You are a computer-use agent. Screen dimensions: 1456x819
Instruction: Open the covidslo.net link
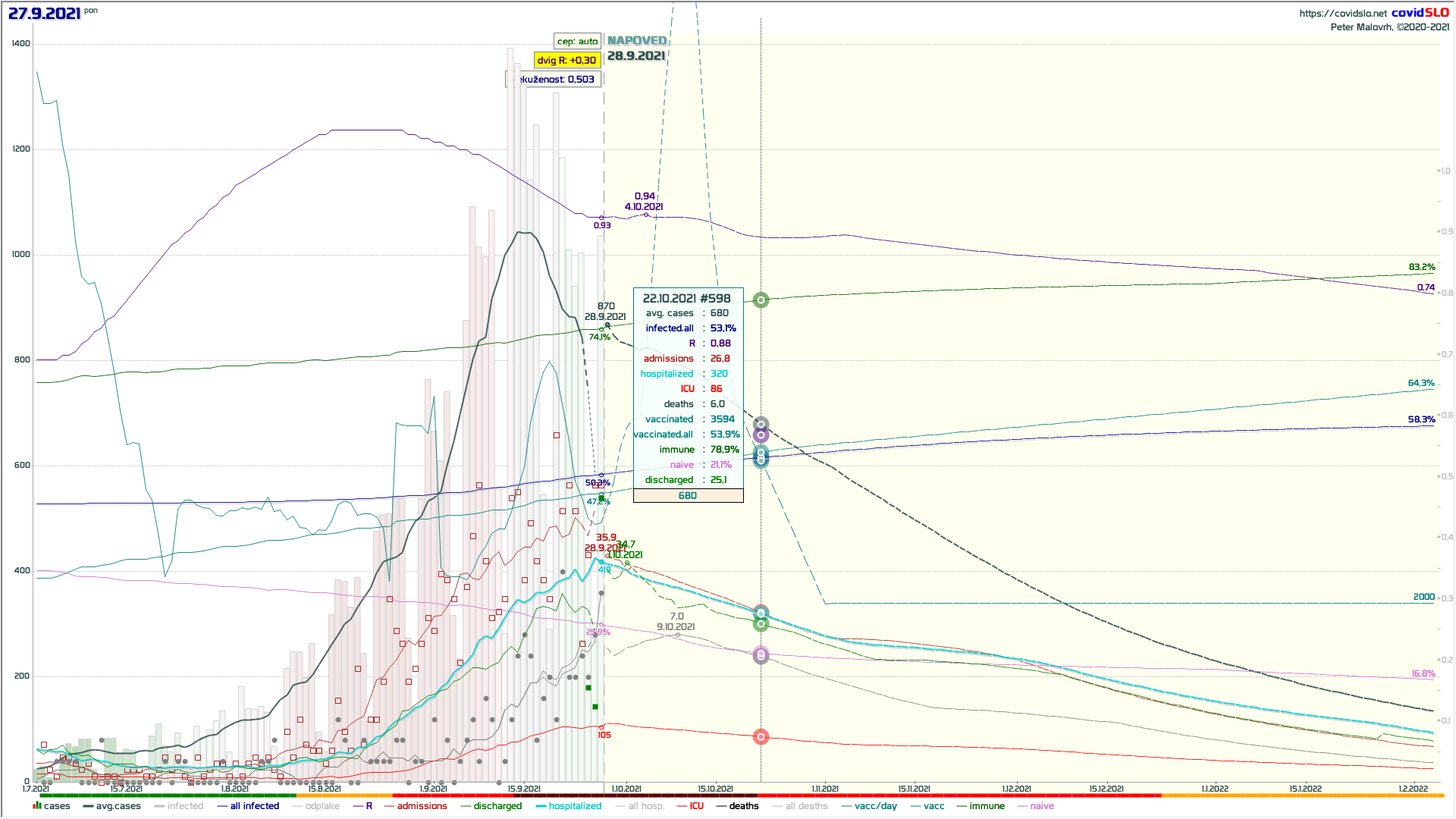[1342, 14]
